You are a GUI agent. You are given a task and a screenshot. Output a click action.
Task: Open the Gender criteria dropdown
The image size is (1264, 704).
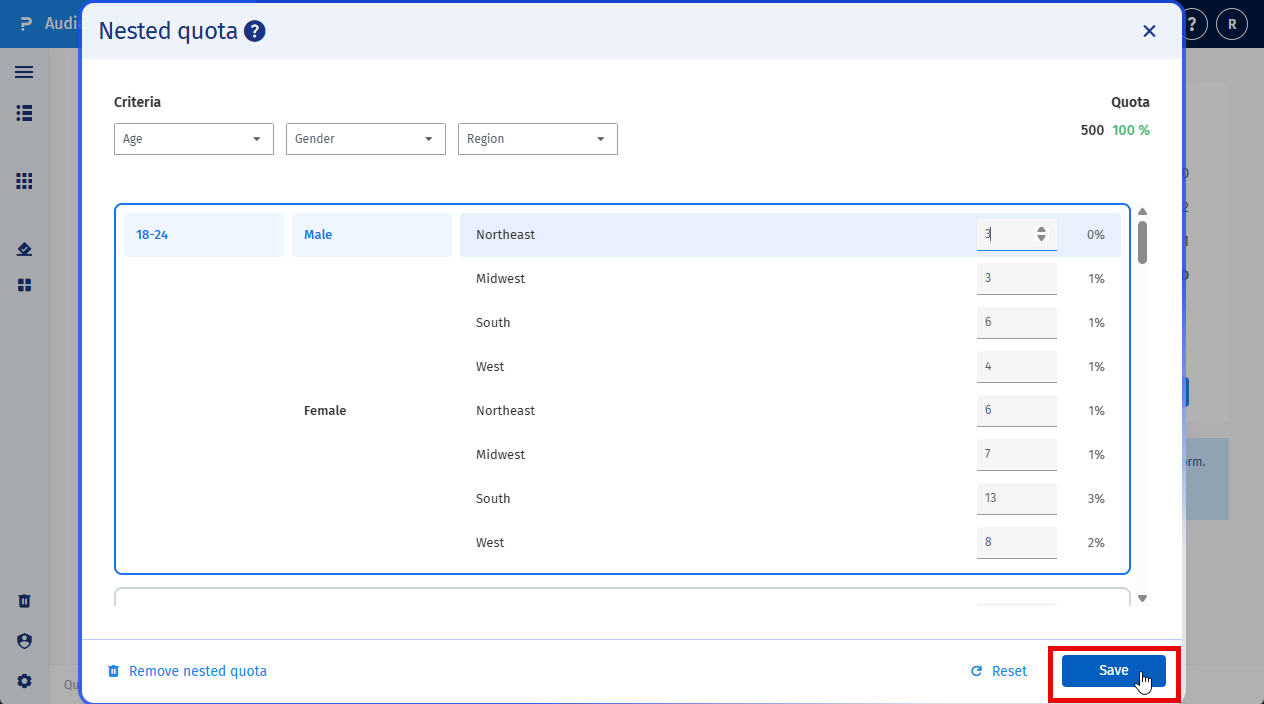coord(365,139)
